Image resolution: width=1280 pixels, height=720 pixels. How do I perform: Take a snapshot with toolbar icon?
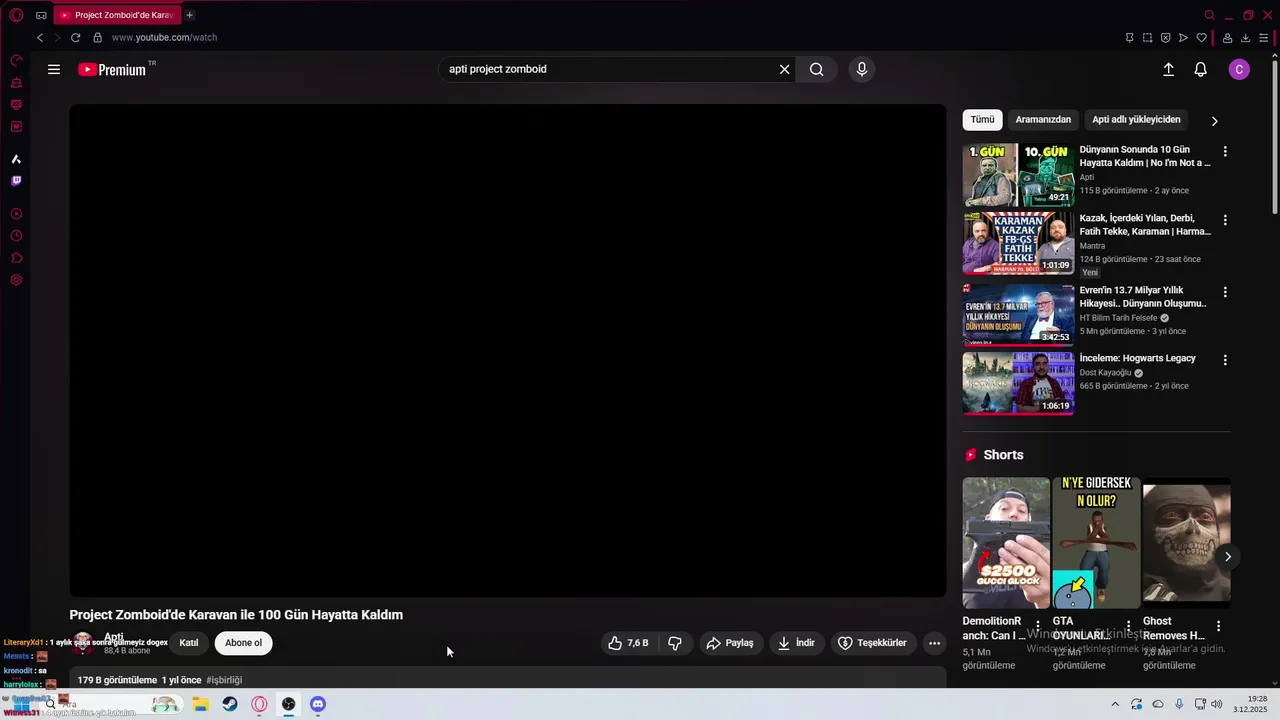pos(1147,37)
